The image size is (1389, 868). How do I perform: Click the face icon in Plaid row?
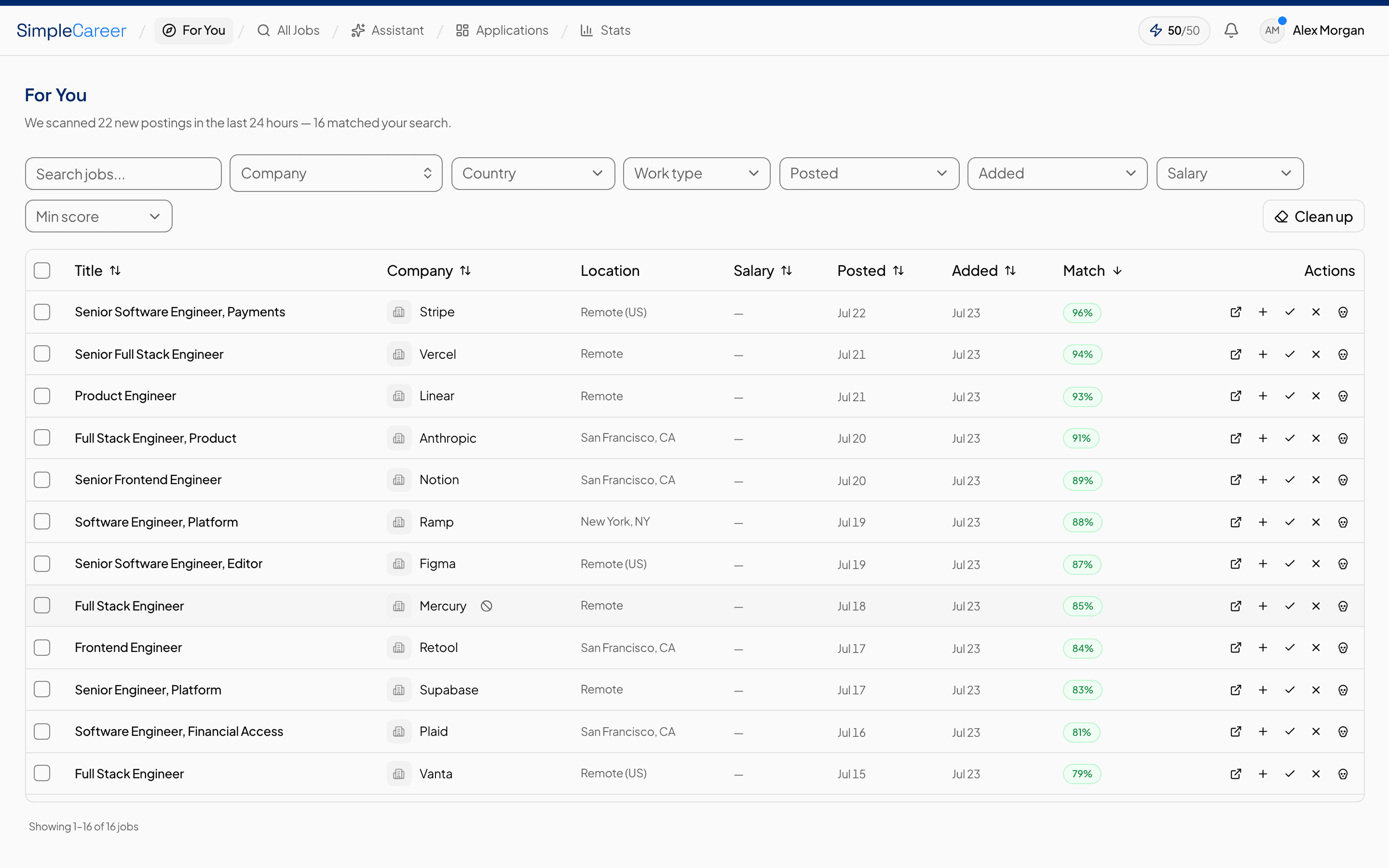coord(1343,732)
